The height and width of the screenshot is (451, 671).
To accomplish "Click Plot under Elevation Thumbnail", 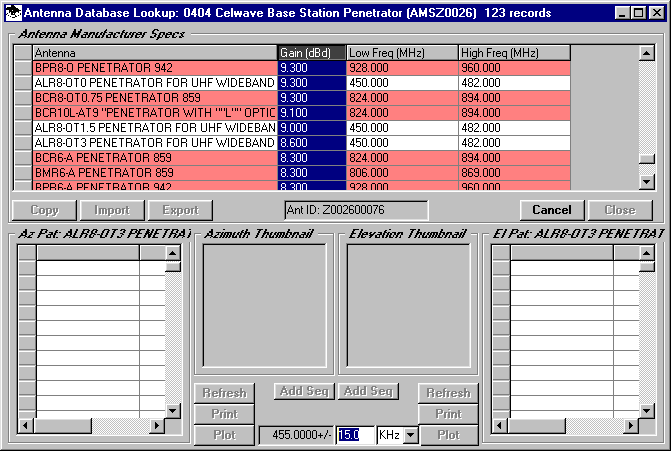I will (448, 435).
